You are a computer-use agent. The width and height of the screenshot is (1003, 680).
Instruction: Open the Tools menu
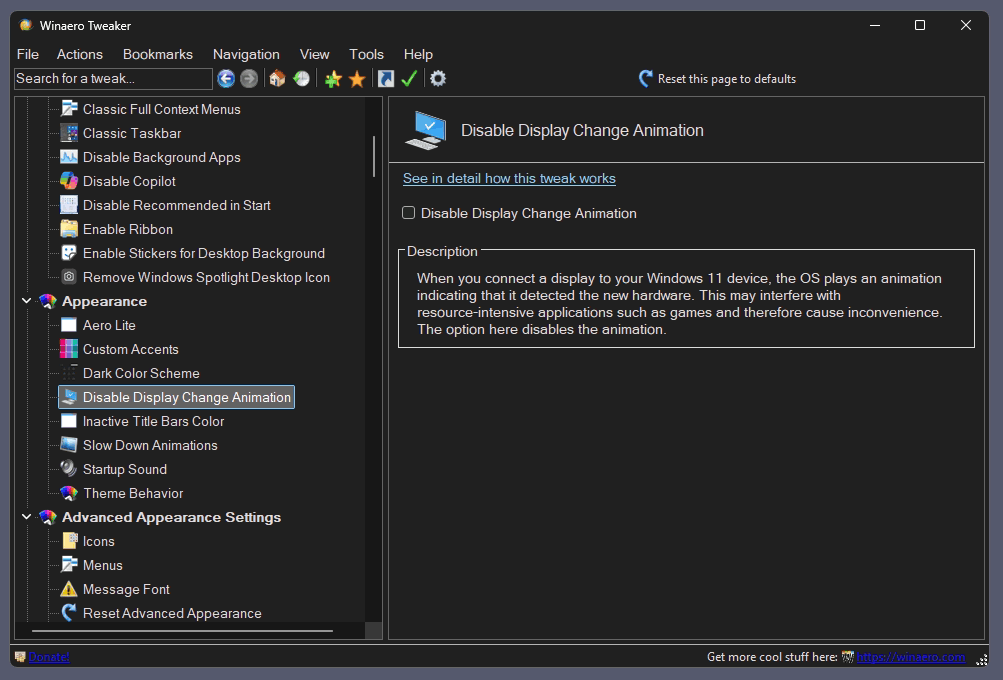(x=366, y=54)
